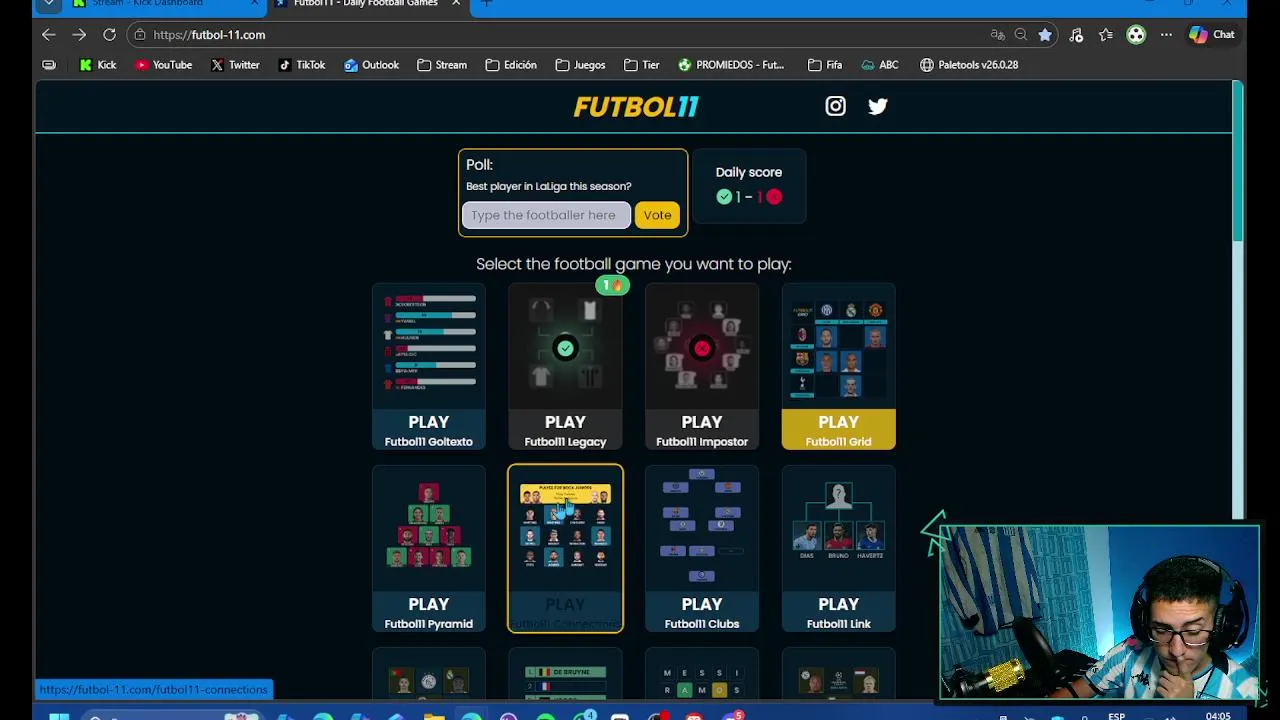Expand the Edición bookmarks folder
The width and height of the screenshot is (1280, 720).
coord(511,65)
